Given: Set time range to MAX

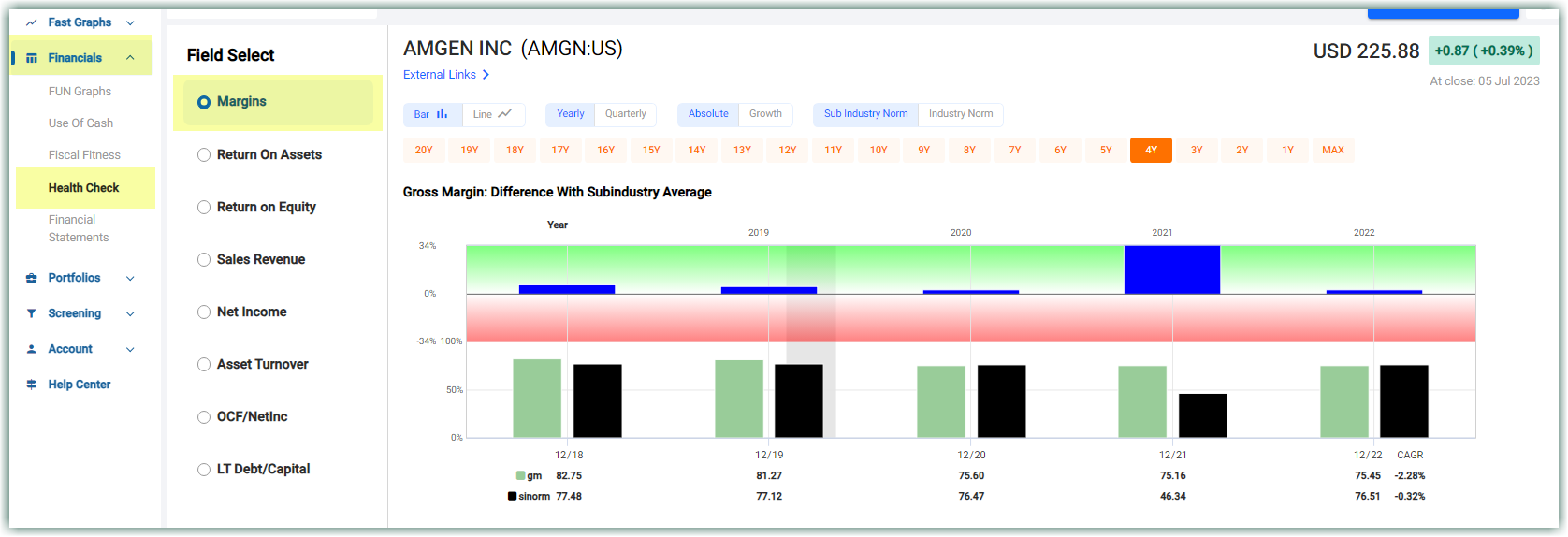Looking at the screenshot, I should tap(1333, 150).
